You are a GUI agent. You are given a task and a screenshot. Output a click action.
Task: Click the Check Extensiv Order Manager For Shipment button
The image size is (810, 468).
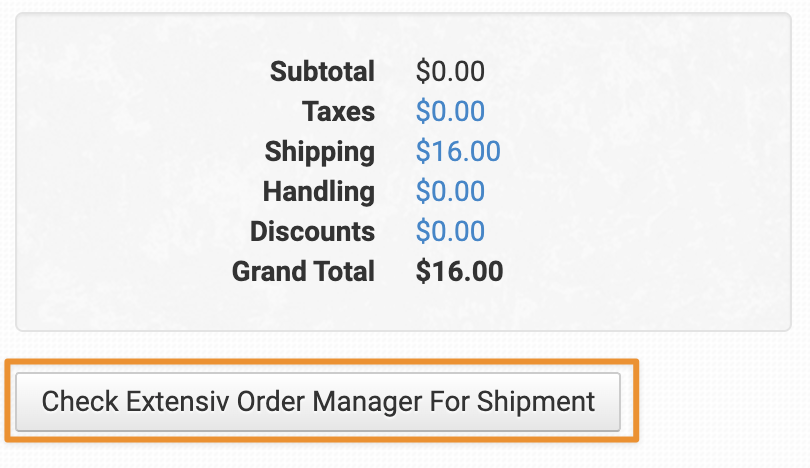tap(318, 402)
